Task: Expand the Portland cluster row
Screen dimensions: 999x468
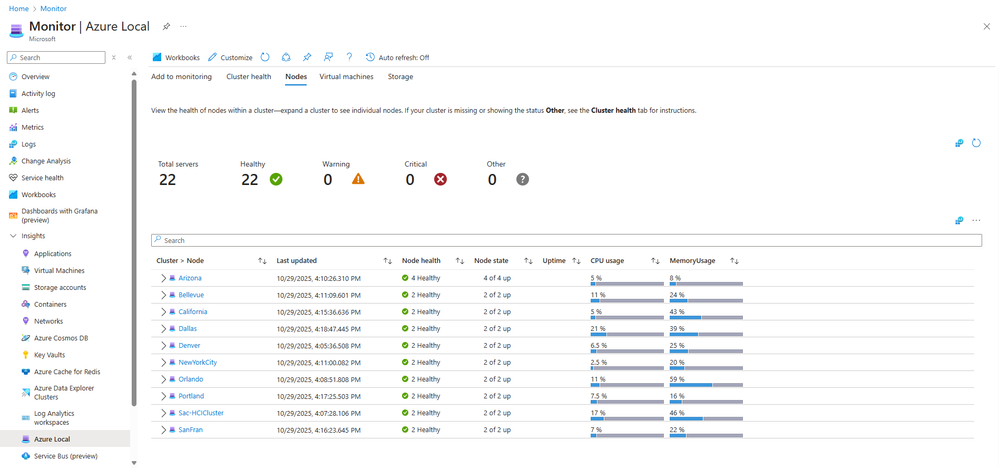Action: (163, 396)
